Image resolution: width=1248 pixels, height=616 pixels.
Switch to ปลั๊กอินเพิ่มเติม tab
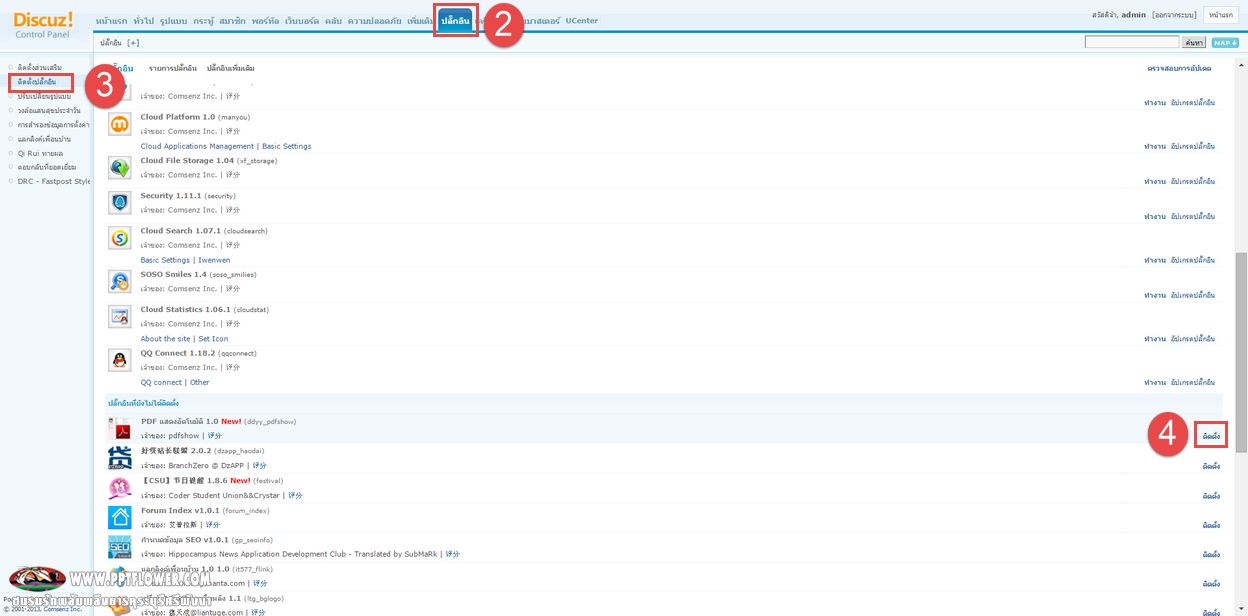(231, 68)
